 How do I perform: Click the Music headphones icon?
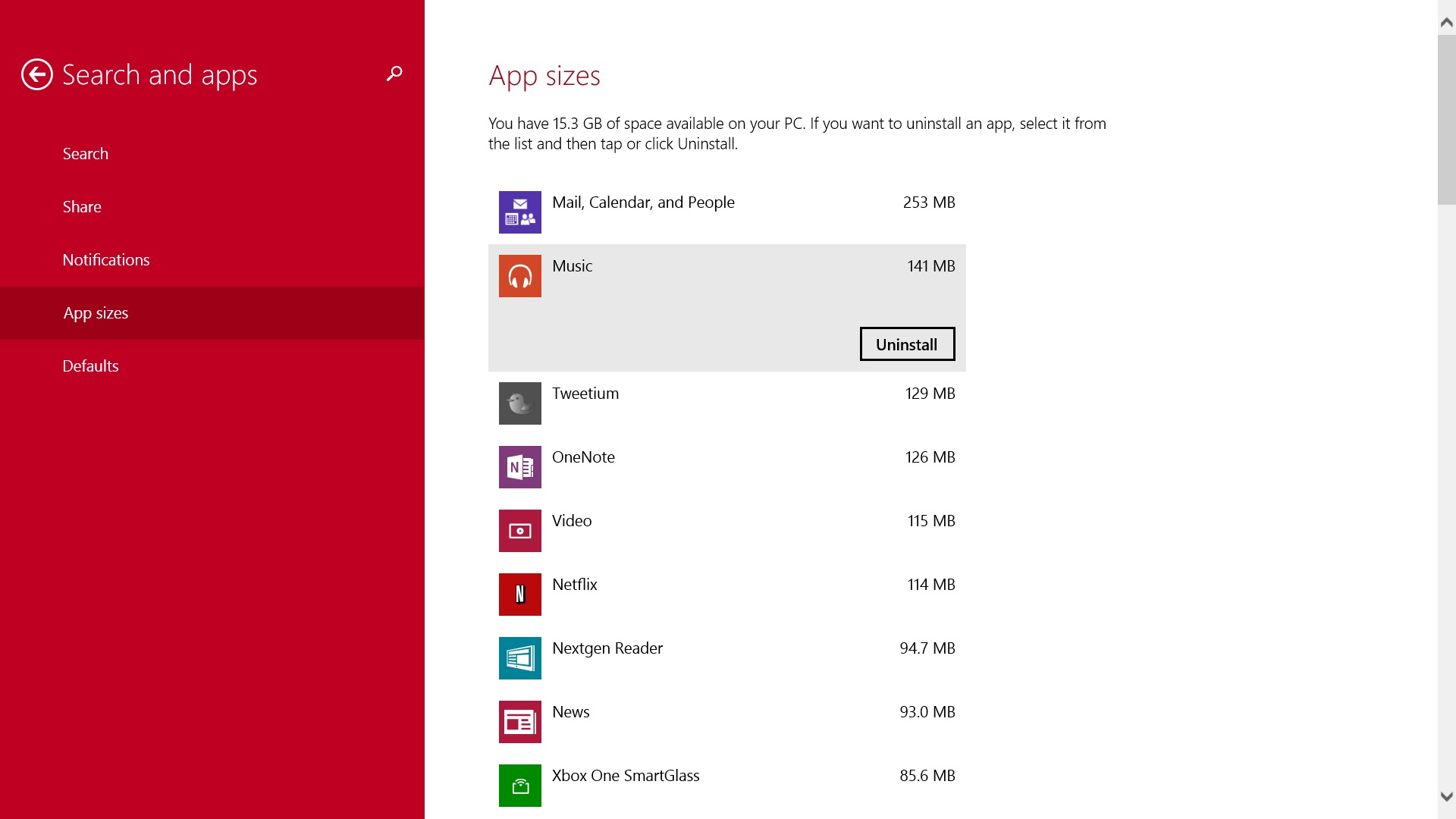pyautogui.click(x=520, y=276)
